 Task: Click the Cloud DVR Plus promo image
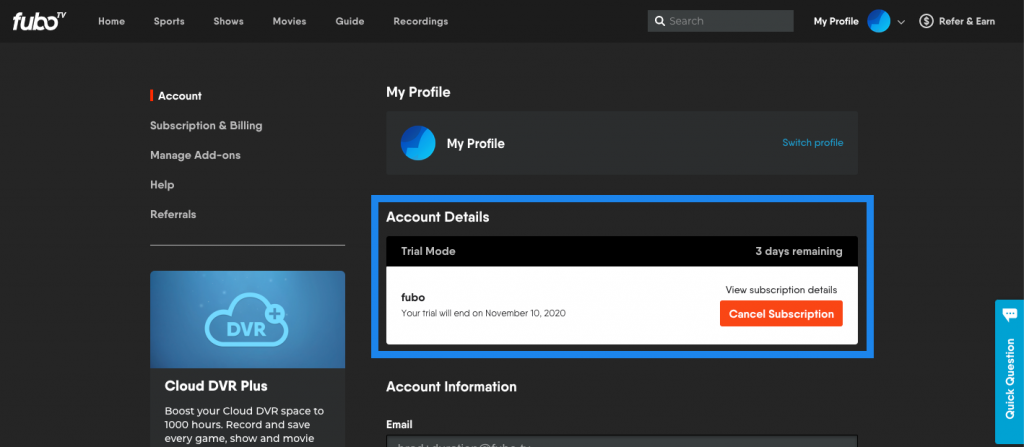[248, 319]
